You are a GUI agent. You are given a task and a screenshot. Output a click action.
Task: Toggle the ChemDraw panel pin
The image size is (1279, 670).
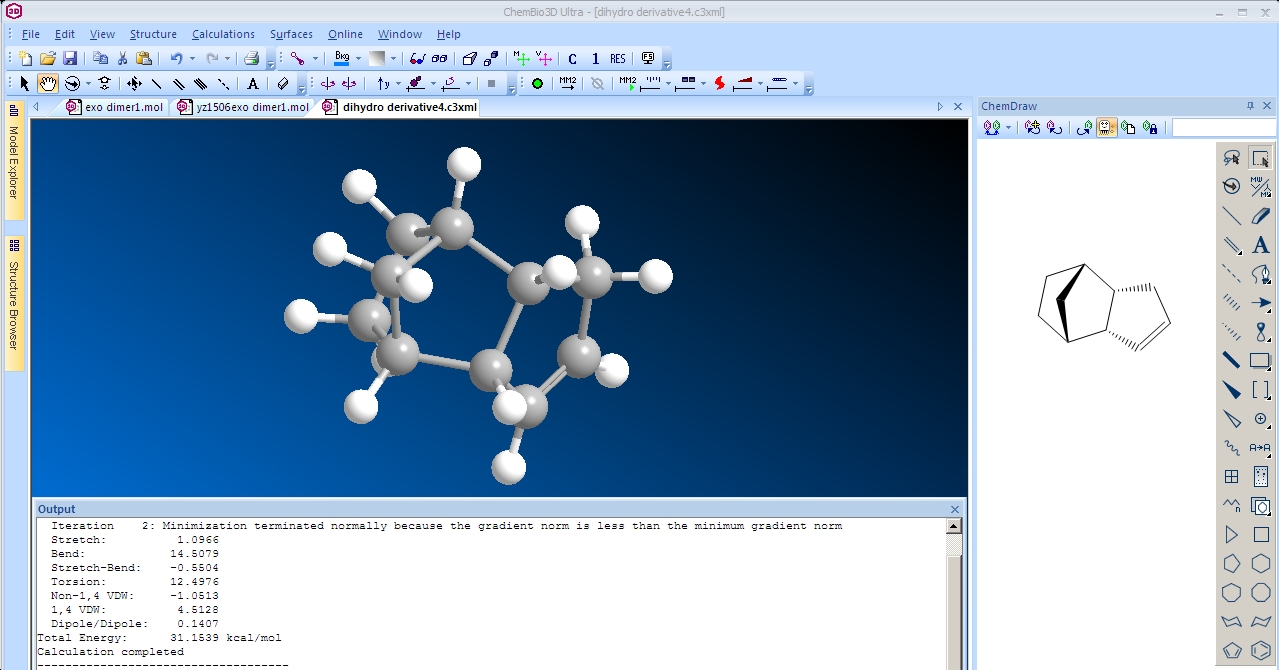click(1249, 106)
